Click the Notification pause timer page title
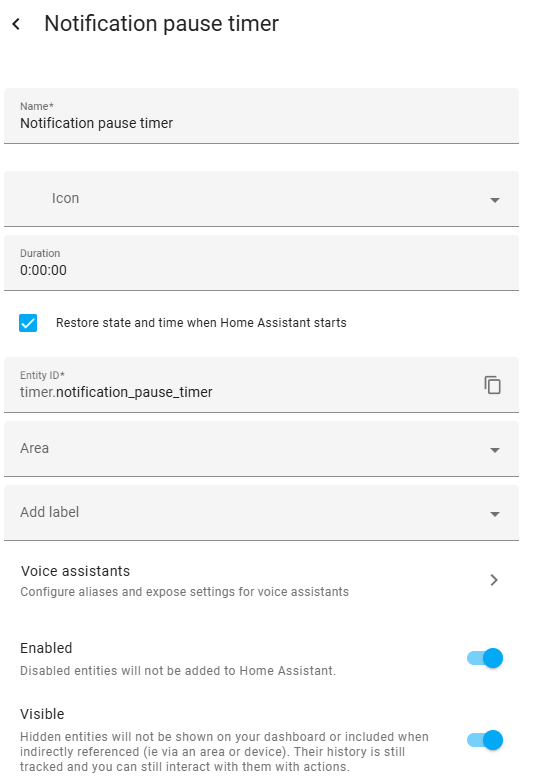 [162, 24]
